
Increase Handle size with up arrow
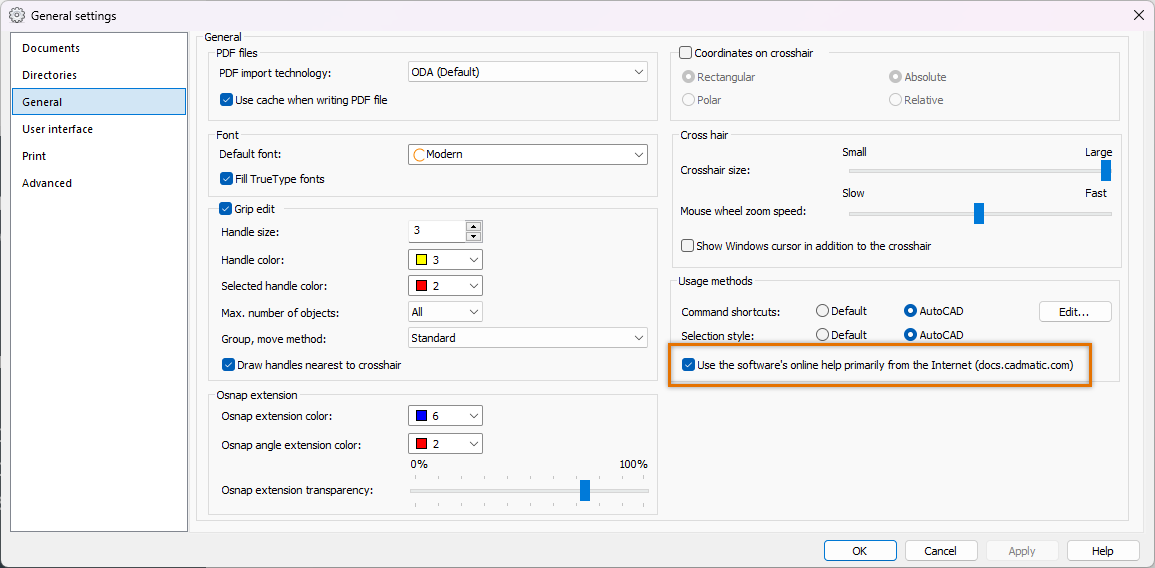(x=473, y=226)
